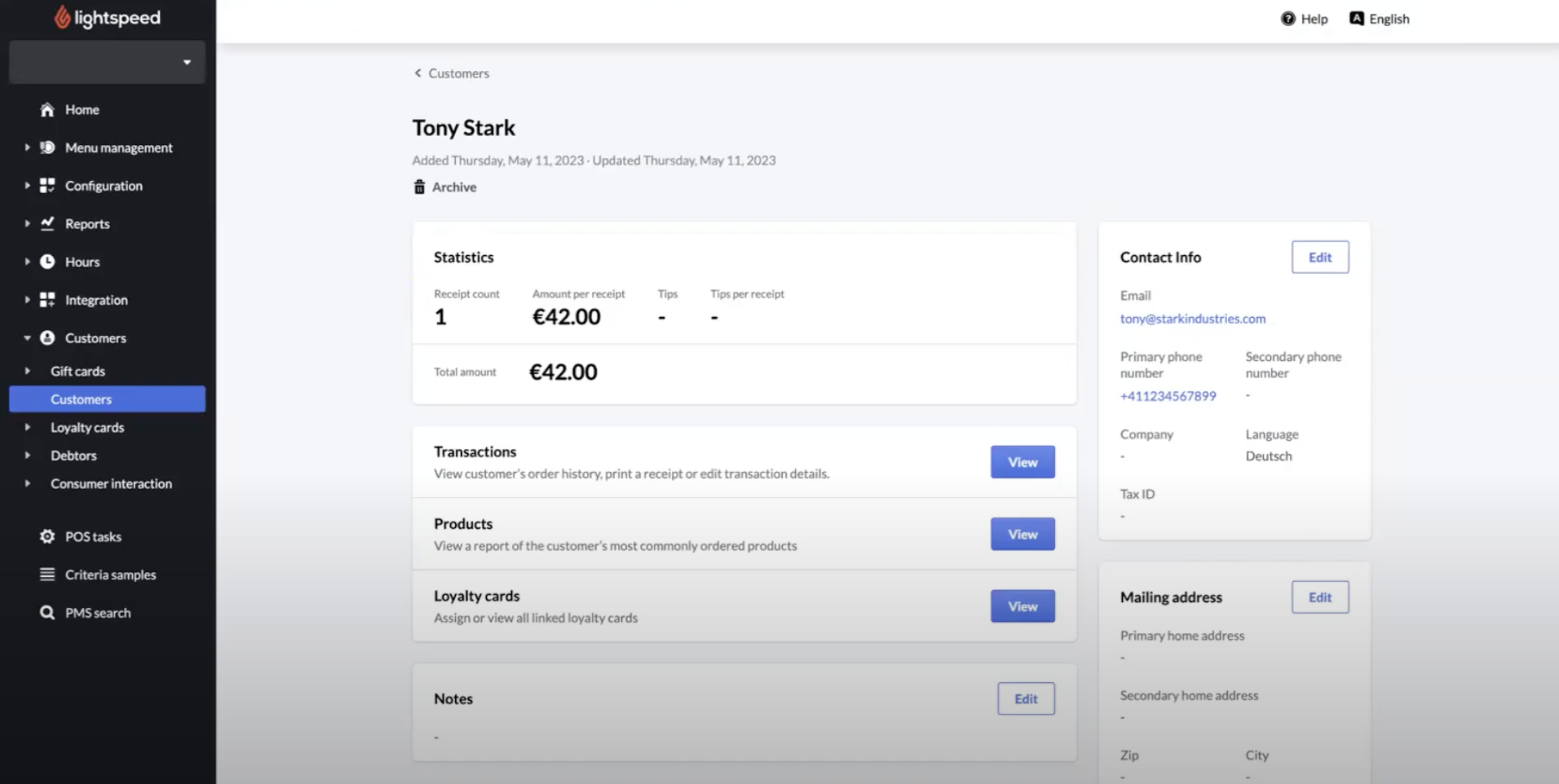Select Gift cards in the Customers menu
This screenshot has width=1559, height=784.
[x=77, y=371]
